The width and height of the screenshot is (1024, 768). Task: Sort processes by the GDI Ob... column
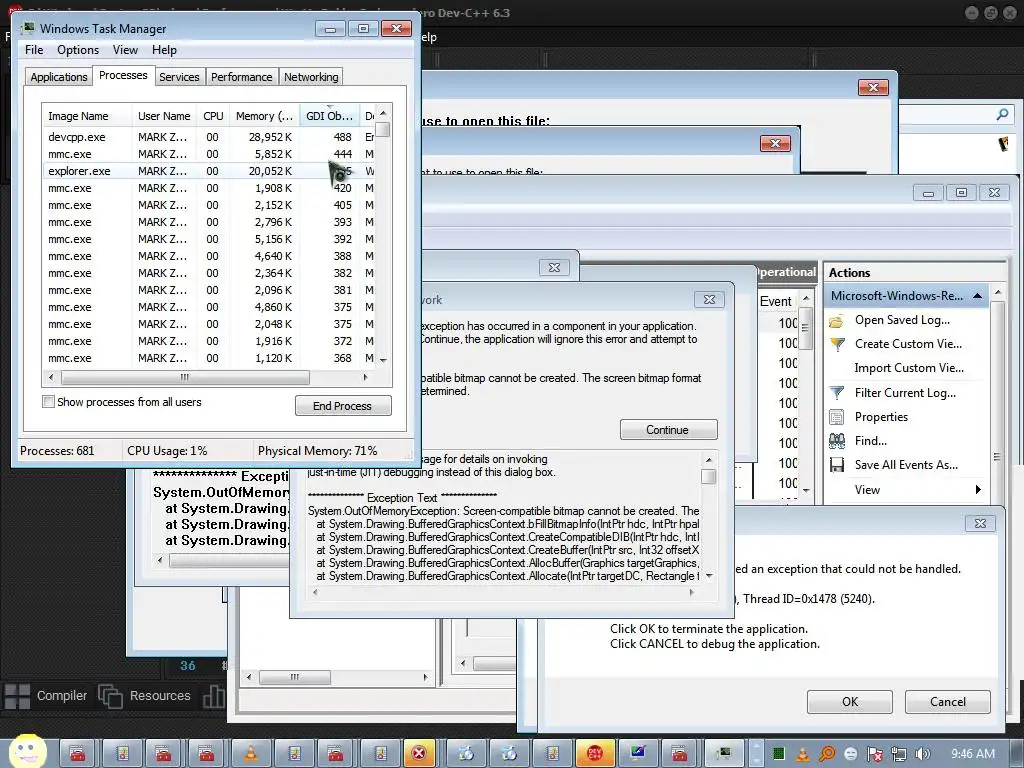pyautogui.click(x=330, y=116)
